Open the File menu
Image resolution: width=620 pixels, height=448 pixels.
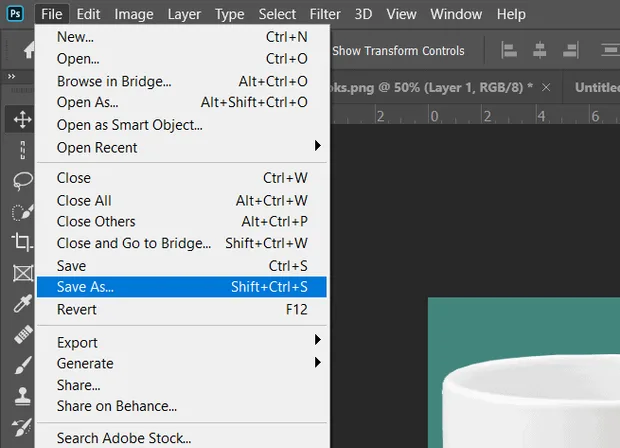click(x=51, y=14)
